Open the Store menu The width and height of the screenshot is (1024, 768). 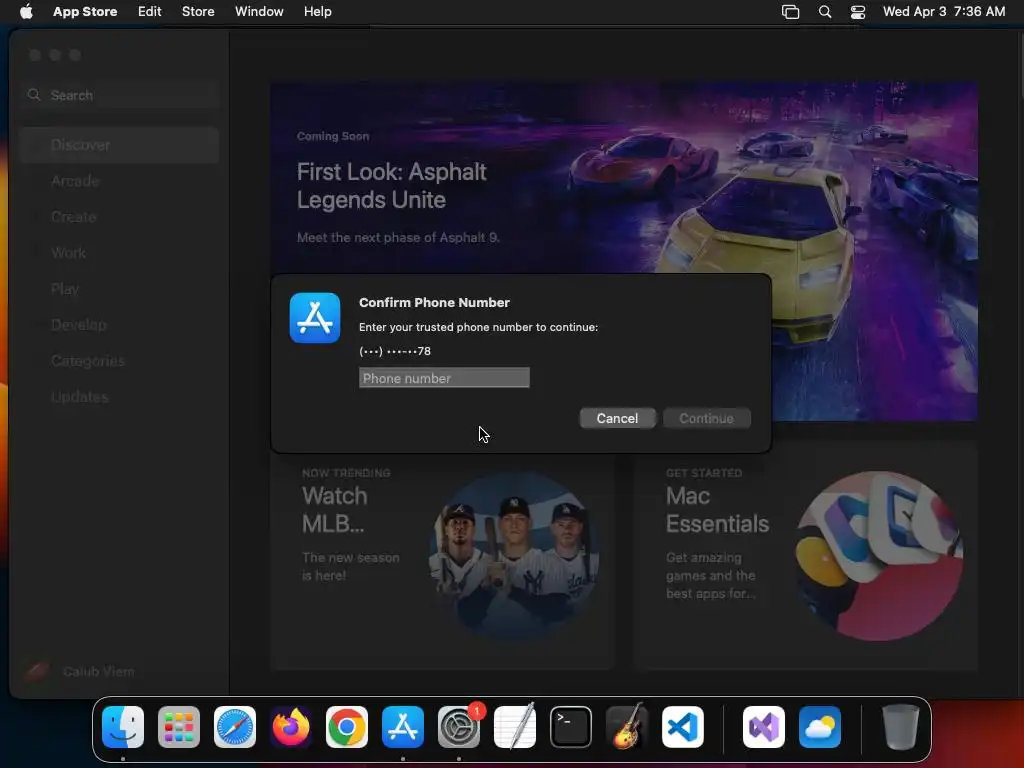(198, 12)
